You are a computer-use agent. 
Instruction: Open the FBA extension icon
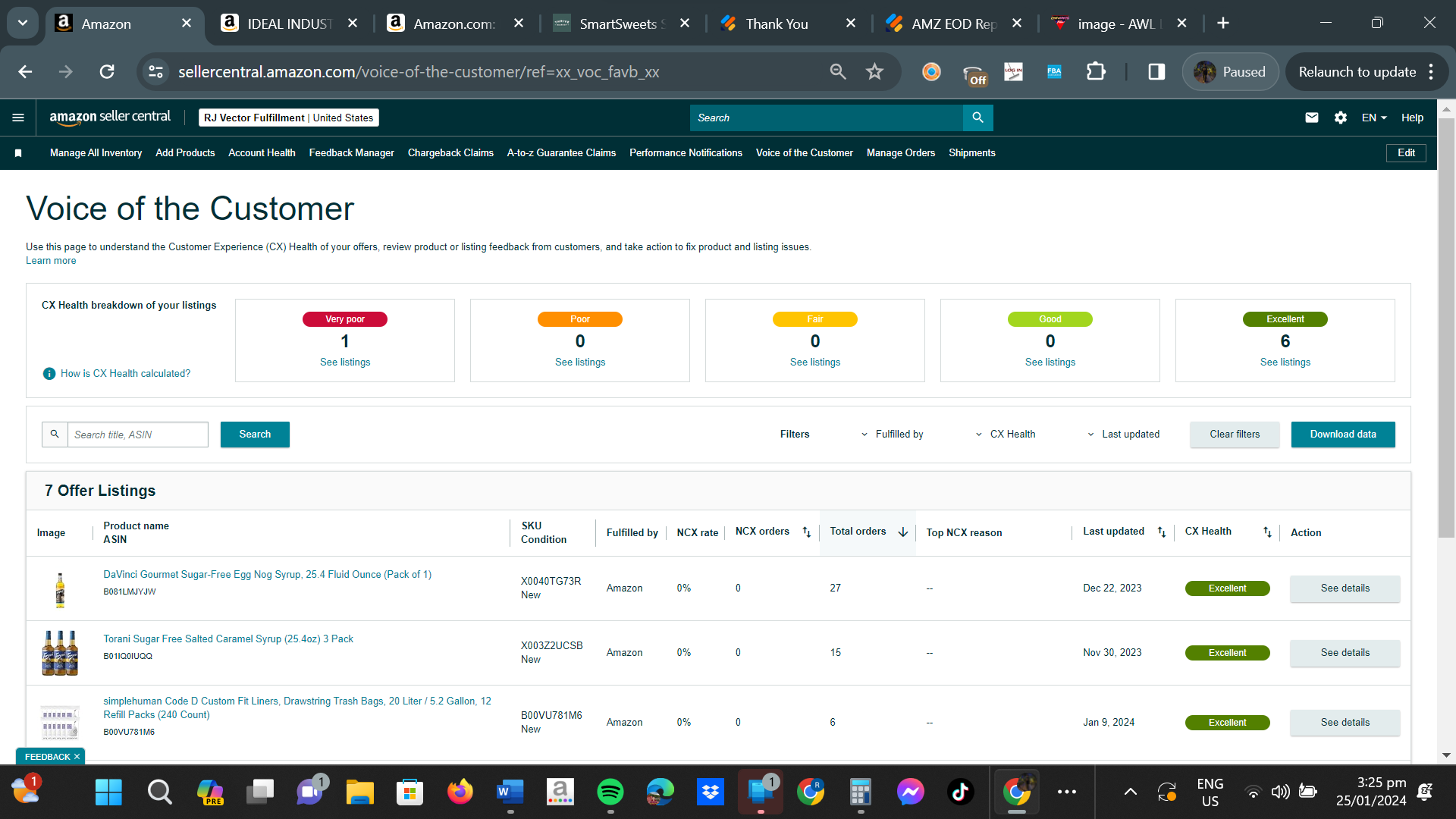coord(1054,72)
